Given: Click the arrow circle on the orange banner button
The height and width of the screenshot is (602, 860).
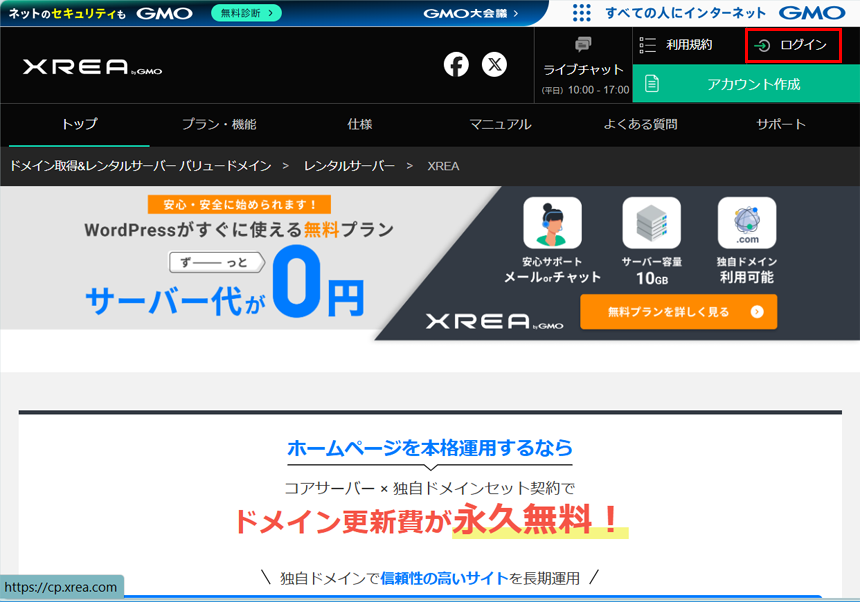Looking at the screenshot, I should coord(757,312).
